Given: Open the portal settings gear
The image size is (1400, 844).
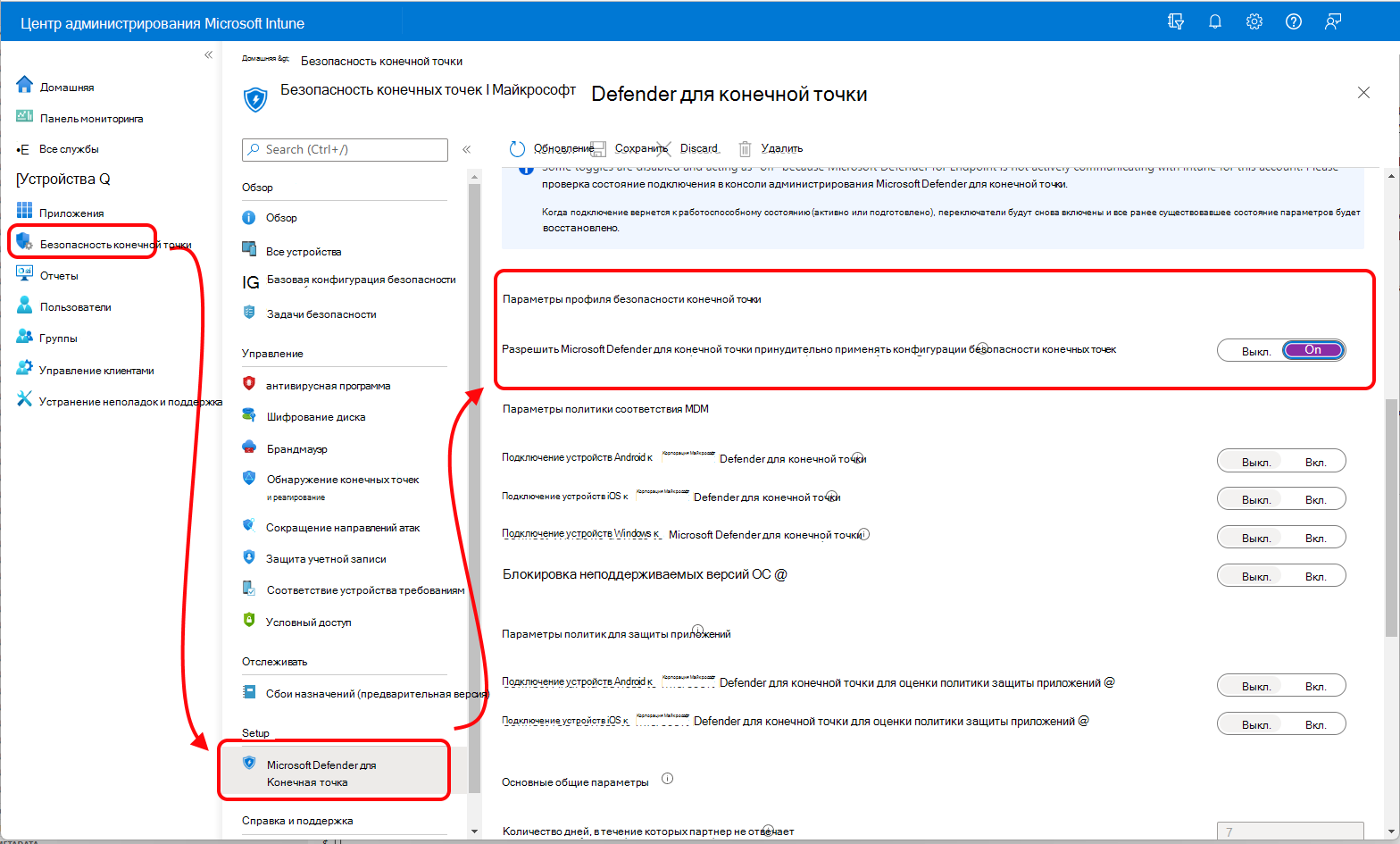Looking at the screenshot, I should tap(1254, 21).
